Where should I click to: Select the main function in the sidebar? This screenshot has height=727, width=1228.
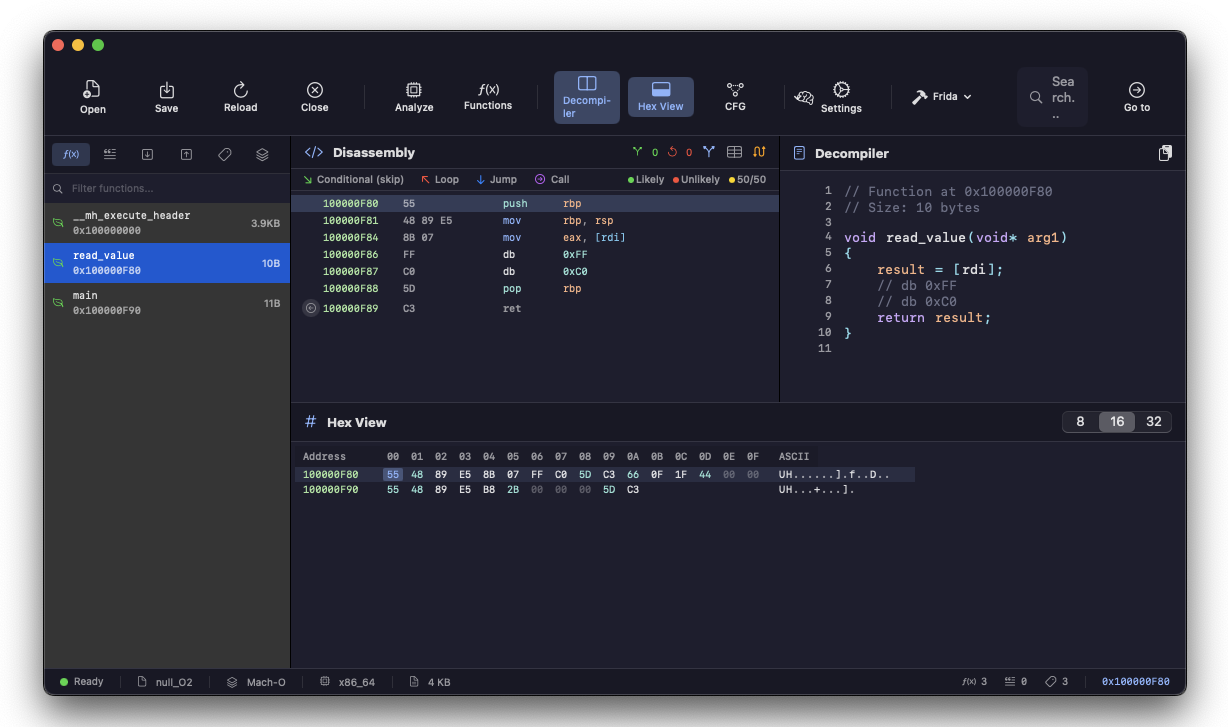click(166, 302)
